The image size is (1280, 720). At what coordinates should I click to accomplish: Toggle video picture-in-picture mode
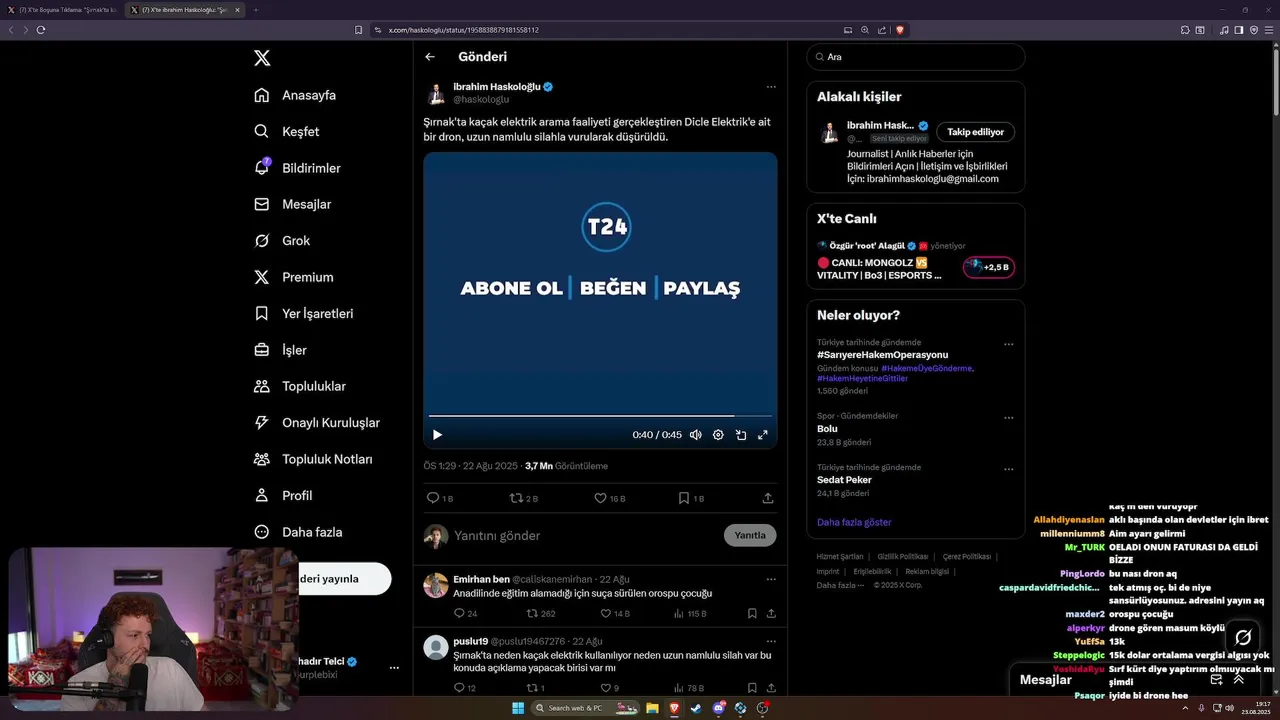click(x=741, y=435)
